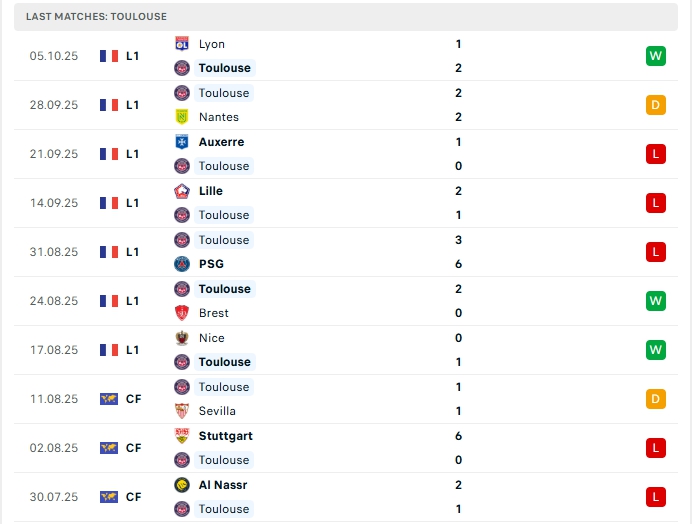692x524 pixels.
Task: Click the Nantes club crest icon
Action: (182, 117)
